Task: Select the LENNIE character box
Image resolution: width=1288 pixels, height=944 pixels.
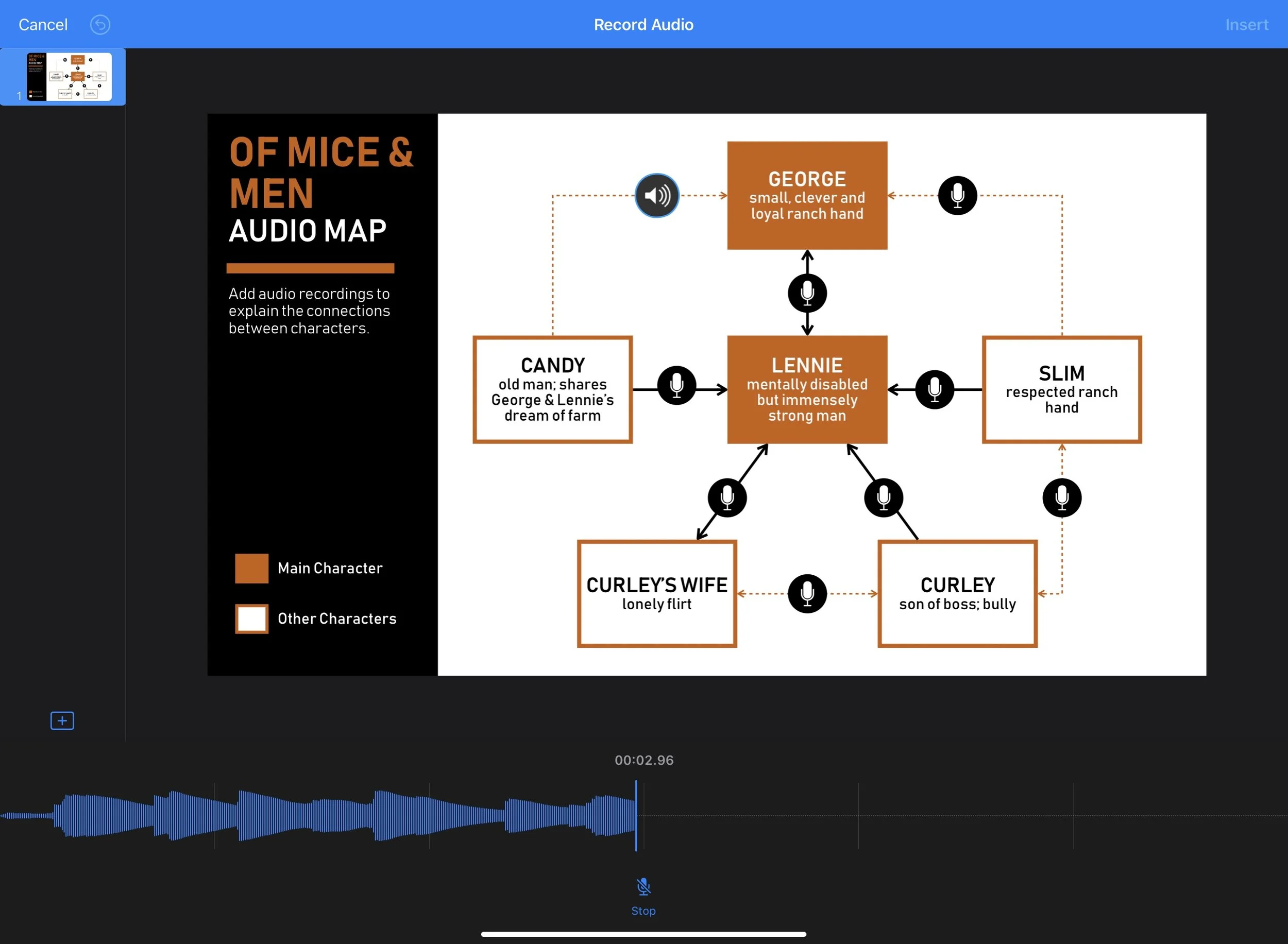Action: coord(807,389)
